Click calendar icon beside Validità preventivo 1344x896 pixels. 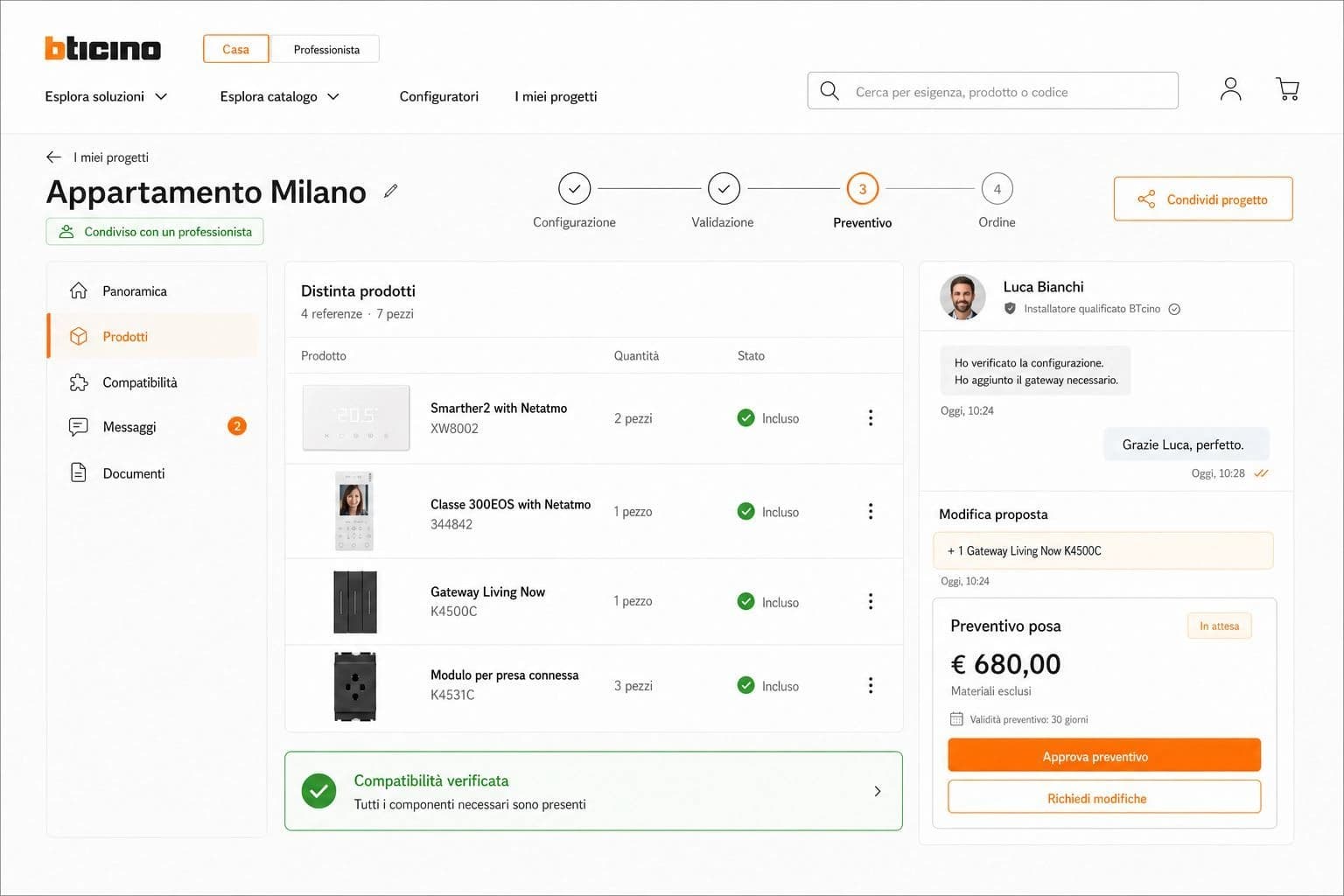click(x=956, y=719)
